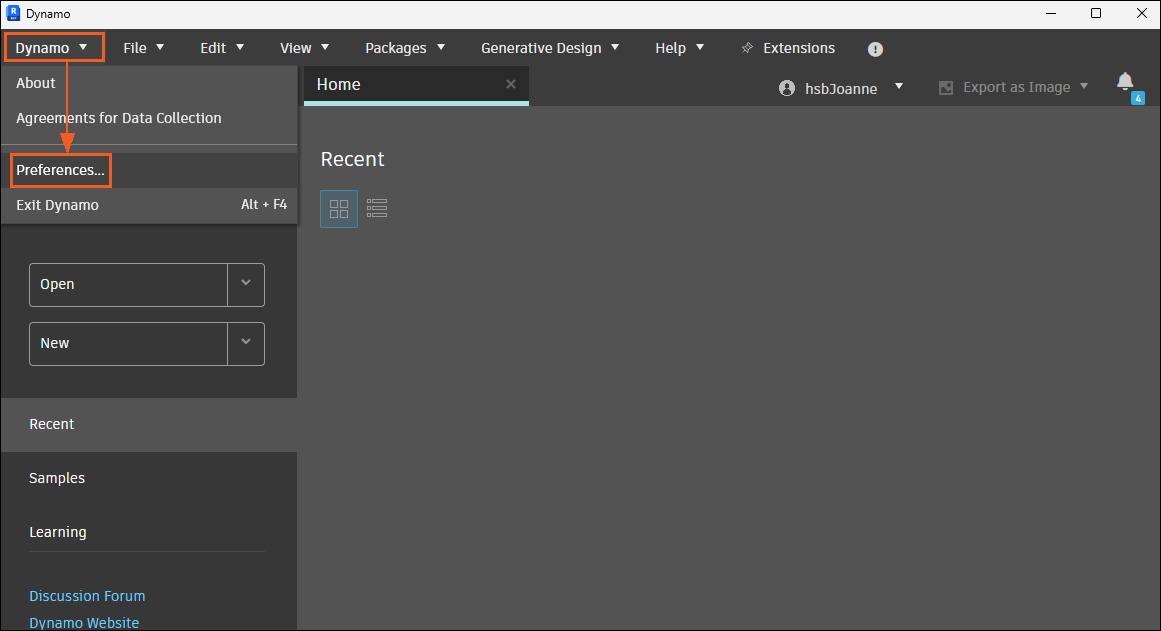
Task: Open the Generative Design menu
Action: coord(549,47)
